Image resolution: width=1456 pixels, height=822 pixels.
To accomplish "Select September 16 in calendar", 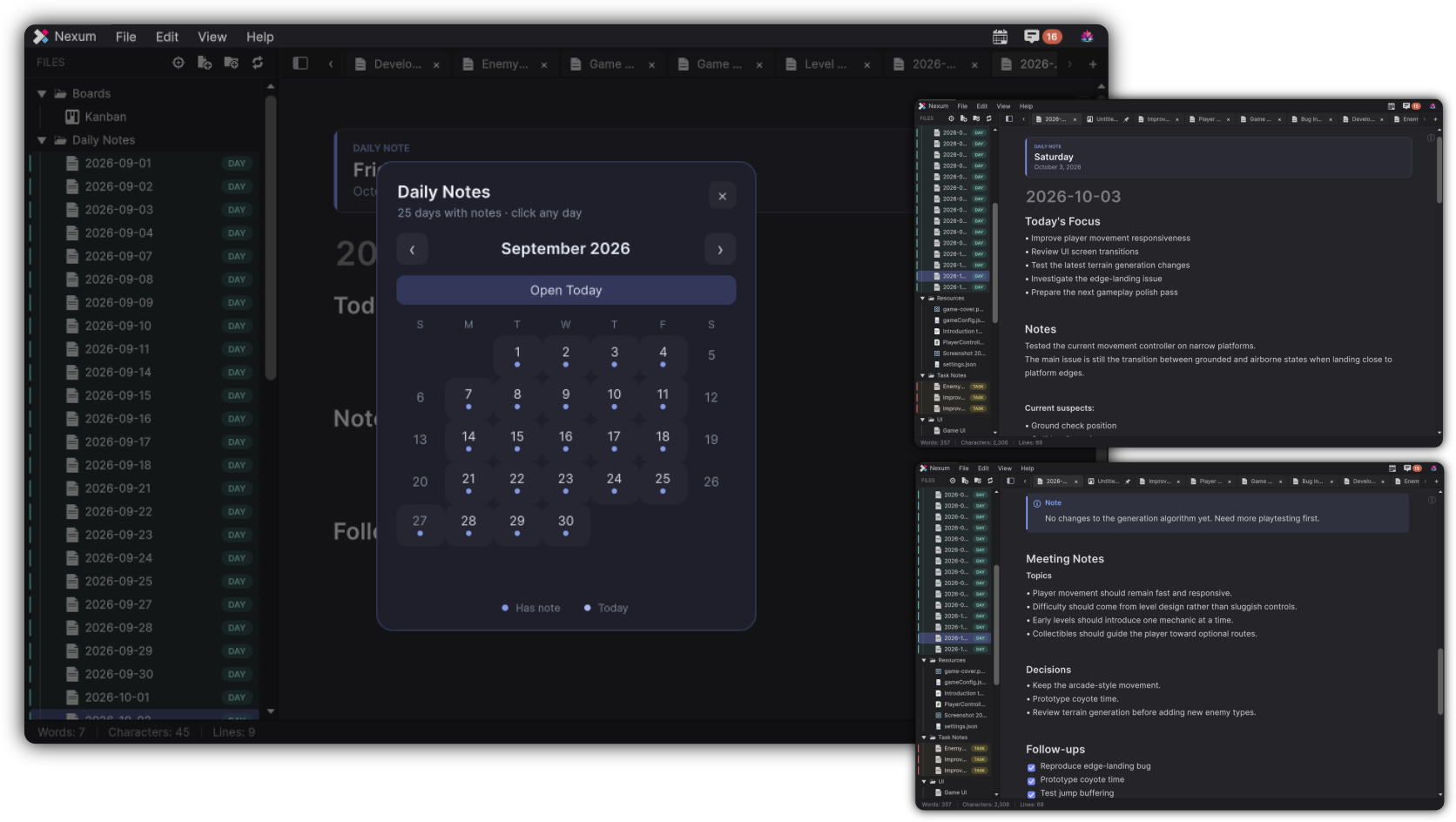I will tap(566, 439).
